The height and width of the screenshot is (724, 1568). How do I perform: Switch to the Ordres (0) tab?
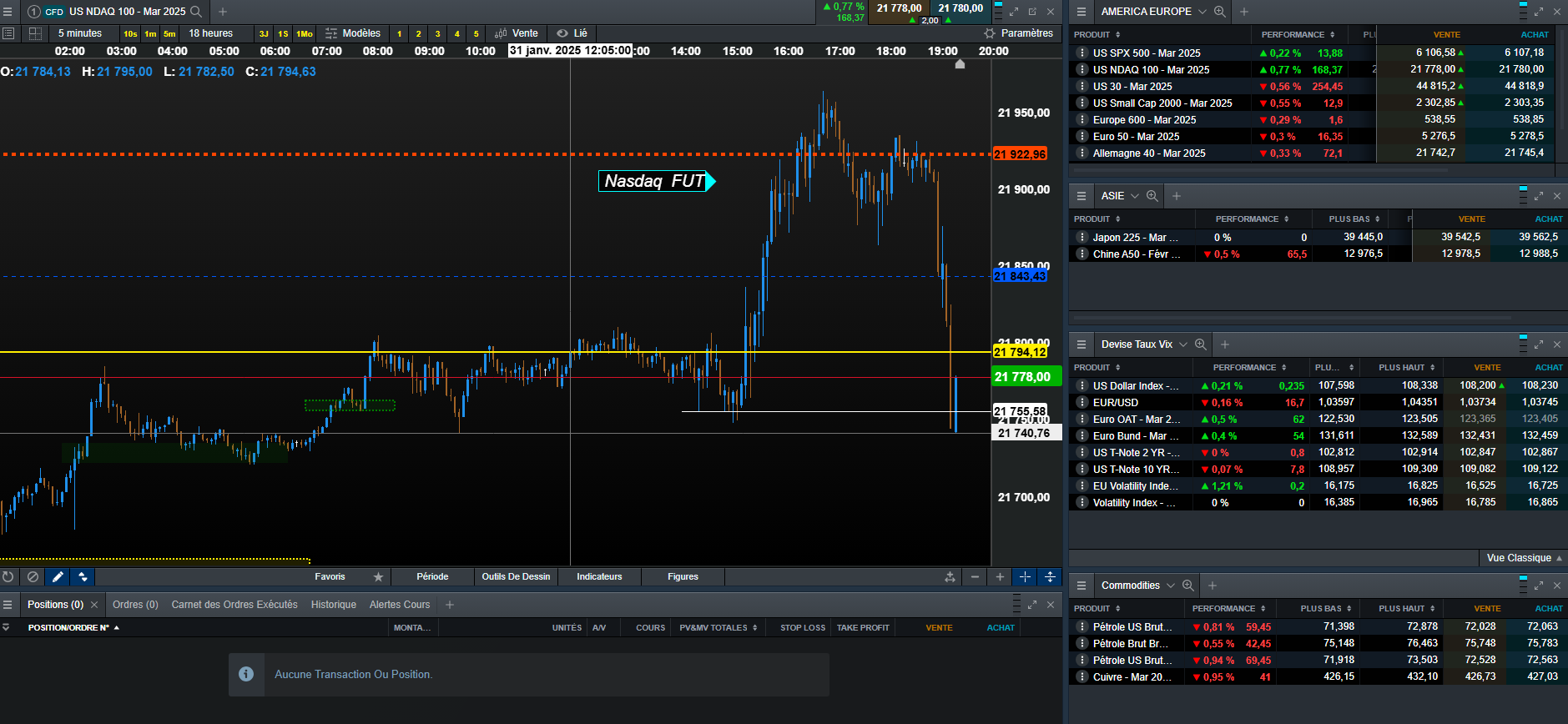click(135, 605)
